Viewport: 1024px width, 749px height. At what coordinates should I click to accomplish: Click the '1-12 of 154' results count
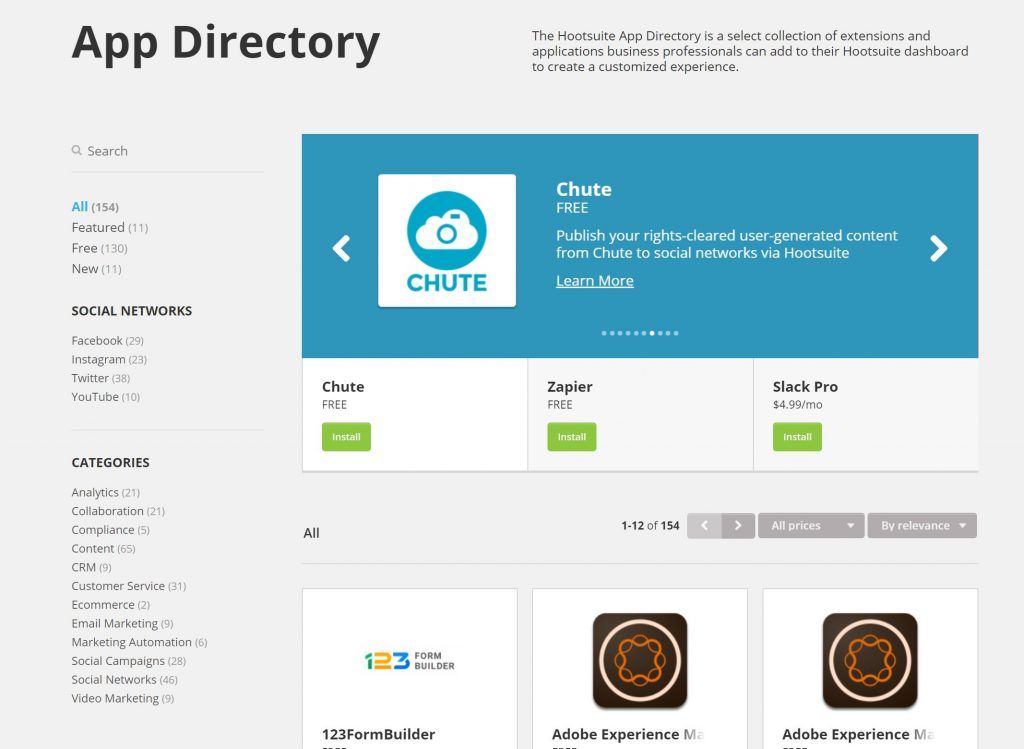click(x=650, y=526)
